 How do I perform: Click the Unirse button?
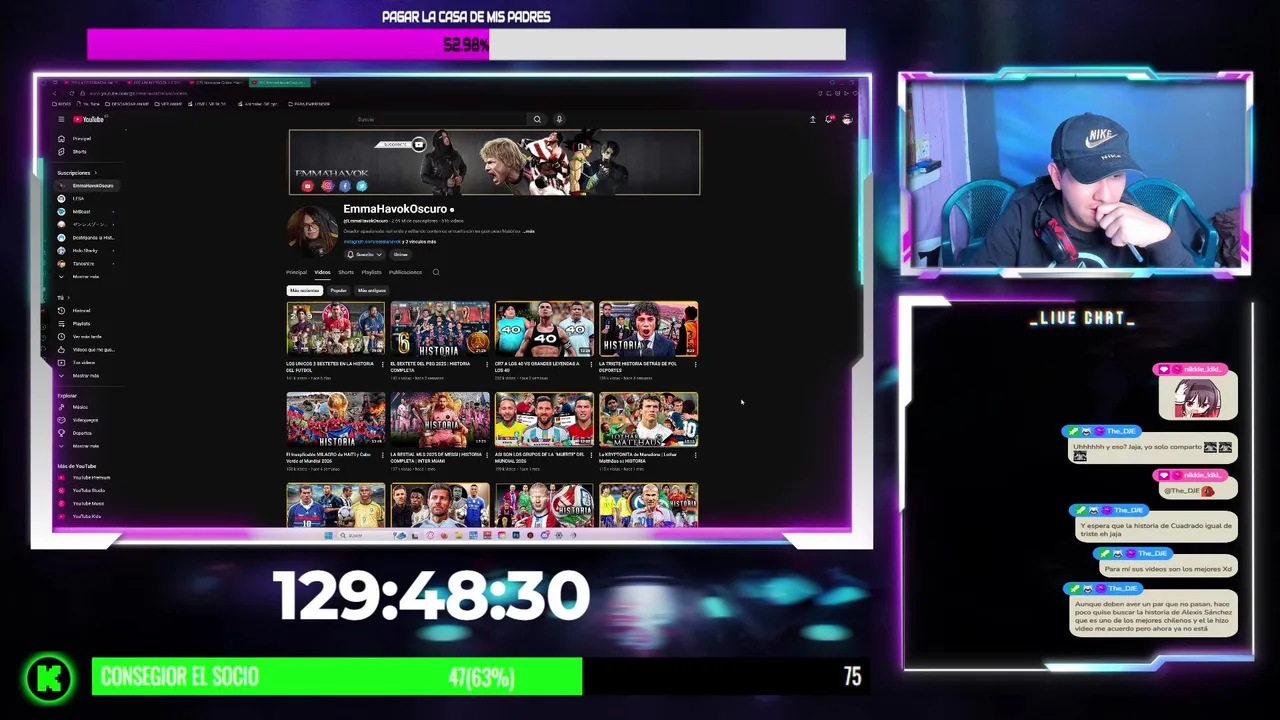click(400, 254)
